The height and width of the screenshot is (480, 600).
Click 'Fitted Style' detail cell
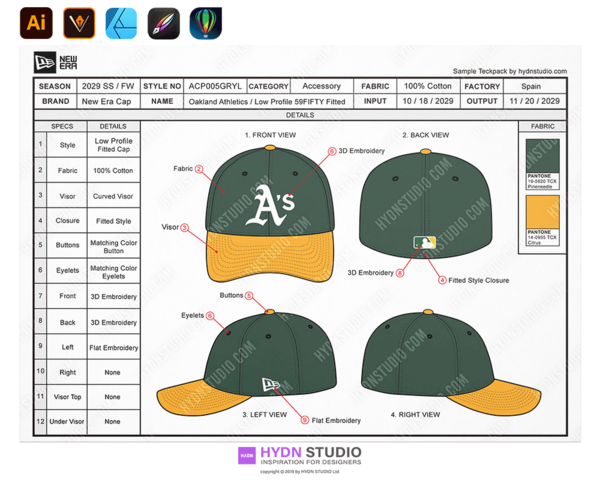coord(114,221)
